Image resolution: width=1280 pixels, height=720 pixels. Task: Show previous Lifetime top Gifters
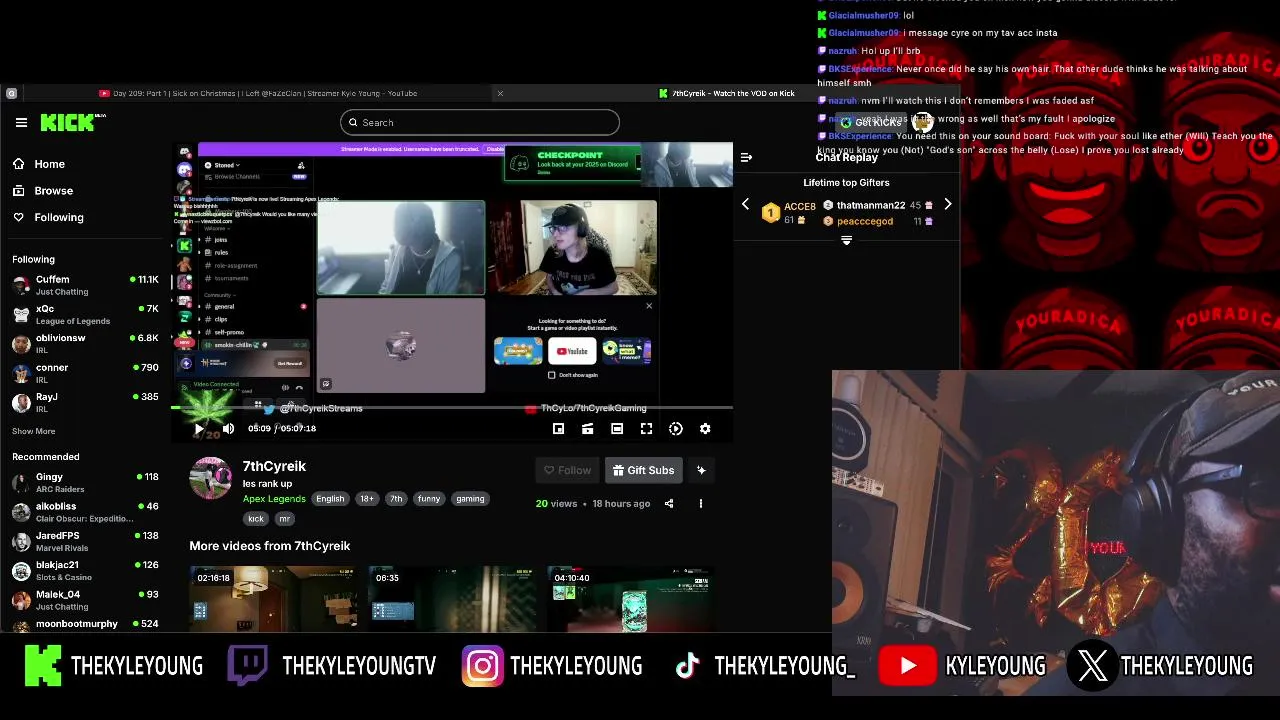[x=745, y=205]
